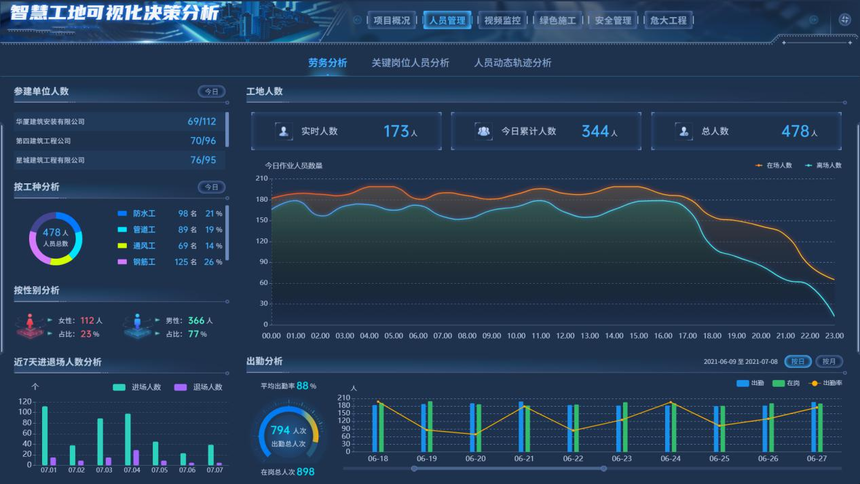Click the blue male figure icon
This screenshot has width=860, height=484.
point(137,326)
